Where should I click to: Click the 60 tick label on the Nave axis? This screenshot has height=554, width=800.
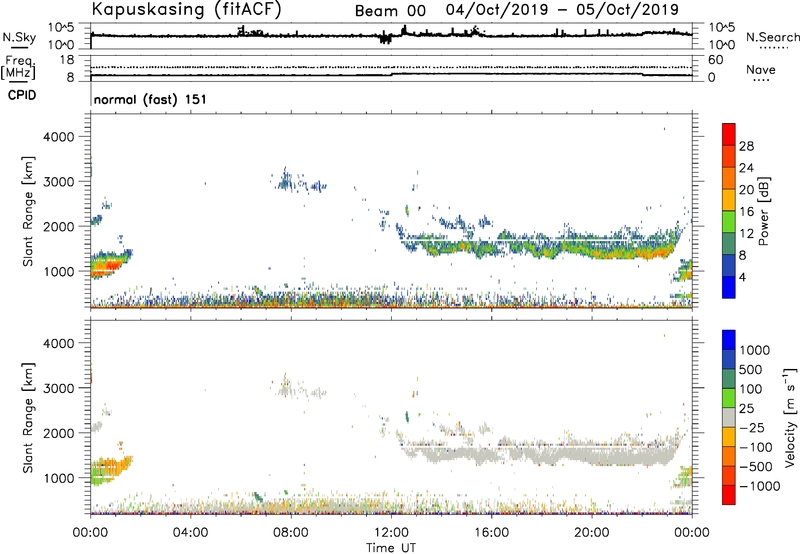pos(715,60)
